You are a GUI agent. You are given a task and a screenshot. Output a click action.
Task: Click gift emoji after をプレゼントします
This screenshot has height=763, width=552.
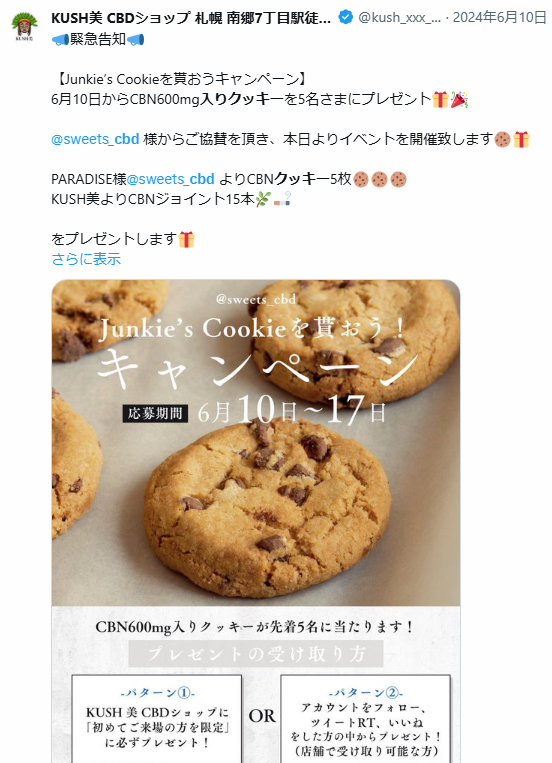[x=186, y=239]
